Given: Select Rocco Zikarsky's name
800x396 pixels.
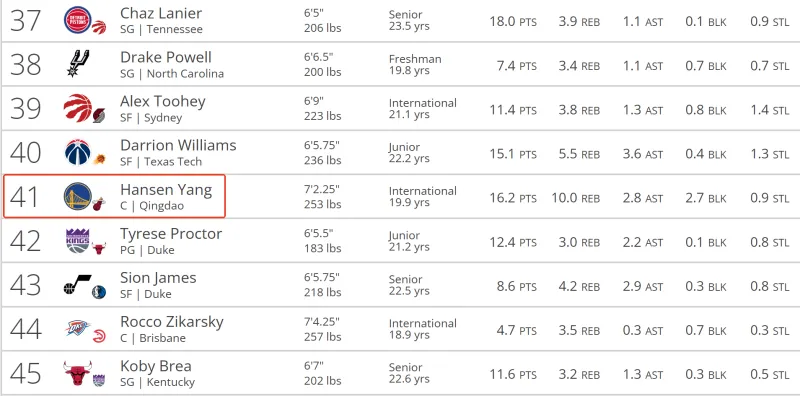Looking at the screenshot, I should tap(172, 322).
